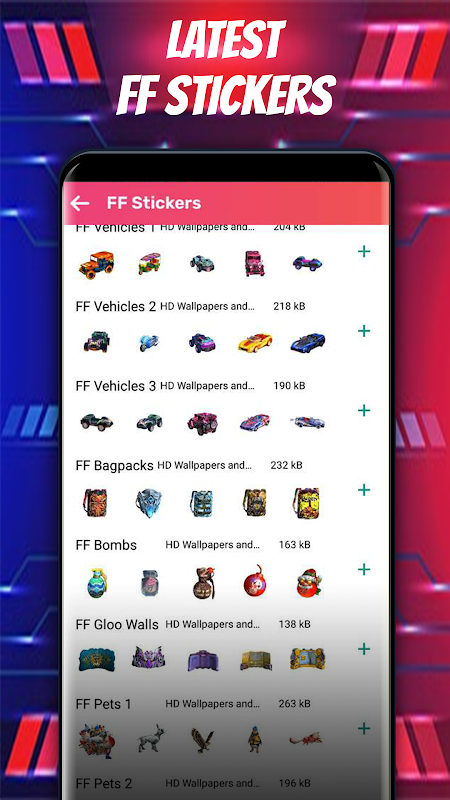Add the FF Vehicles 2 sticker pack
450x800 pixels.
pyautogui.click(x=364, y=331)
